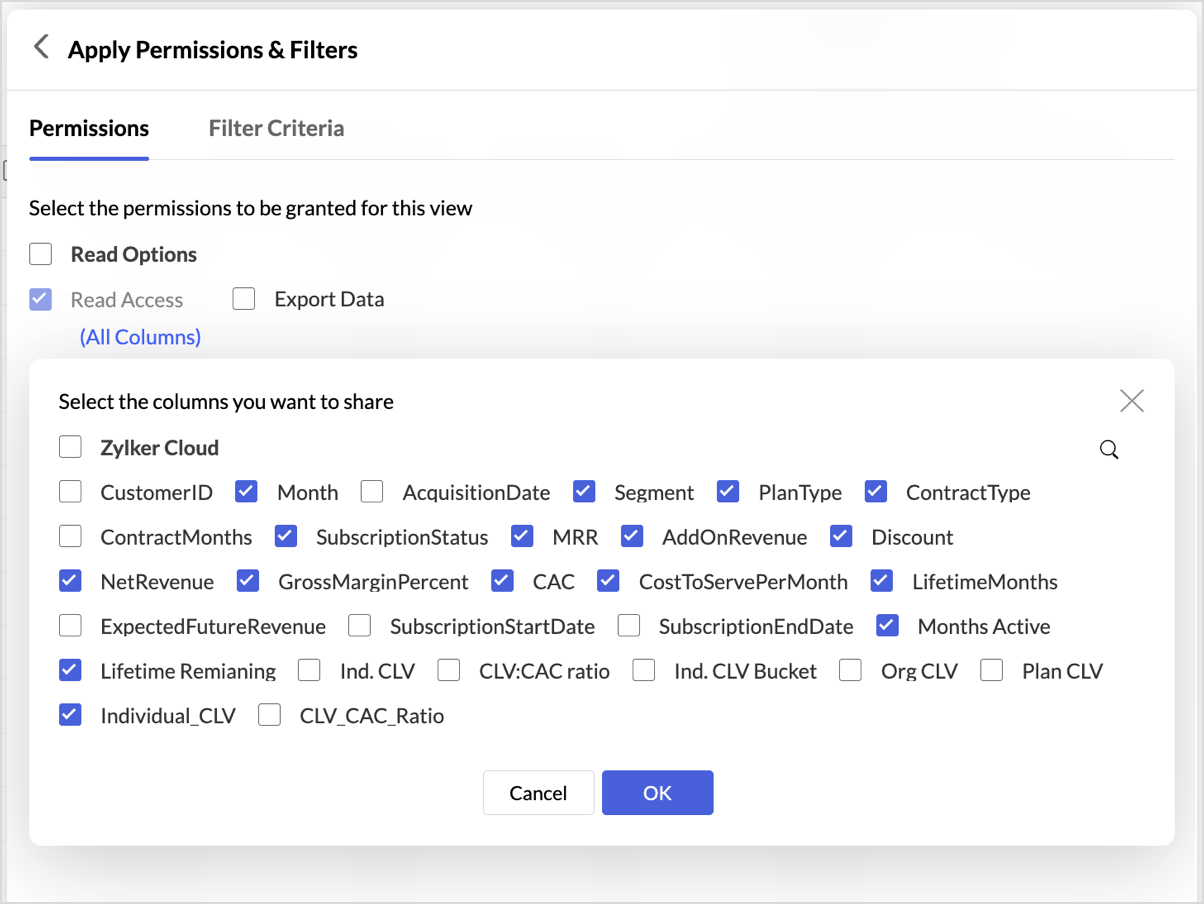Confirm column selection with OK
Image resolution: width=1204 pixels, height=904 pixels.
(657, 793)
